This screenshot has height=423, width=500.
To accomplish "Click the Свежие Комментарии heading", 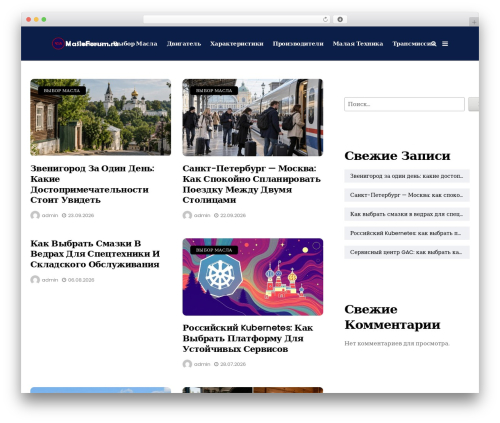I will point(392,317).
